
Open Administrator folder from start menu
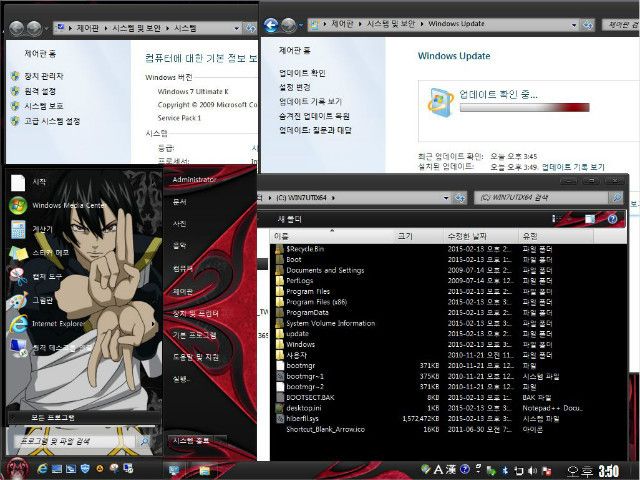point(194,180)
